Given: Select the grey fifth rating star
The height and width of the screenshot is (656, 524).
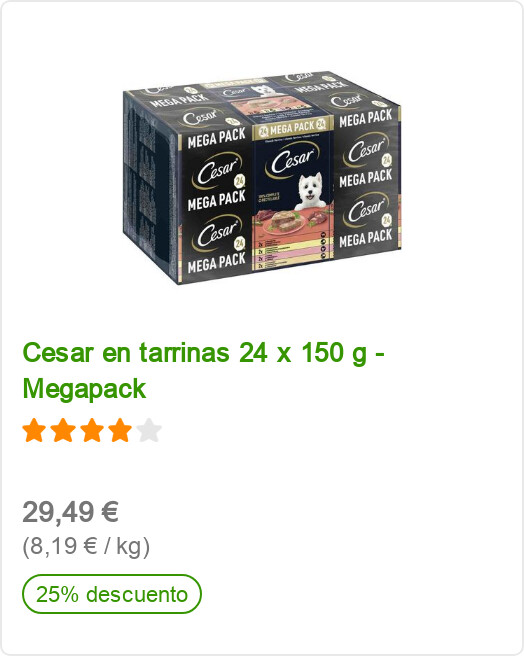Looking at the screenshot, I should pos(149,430).
